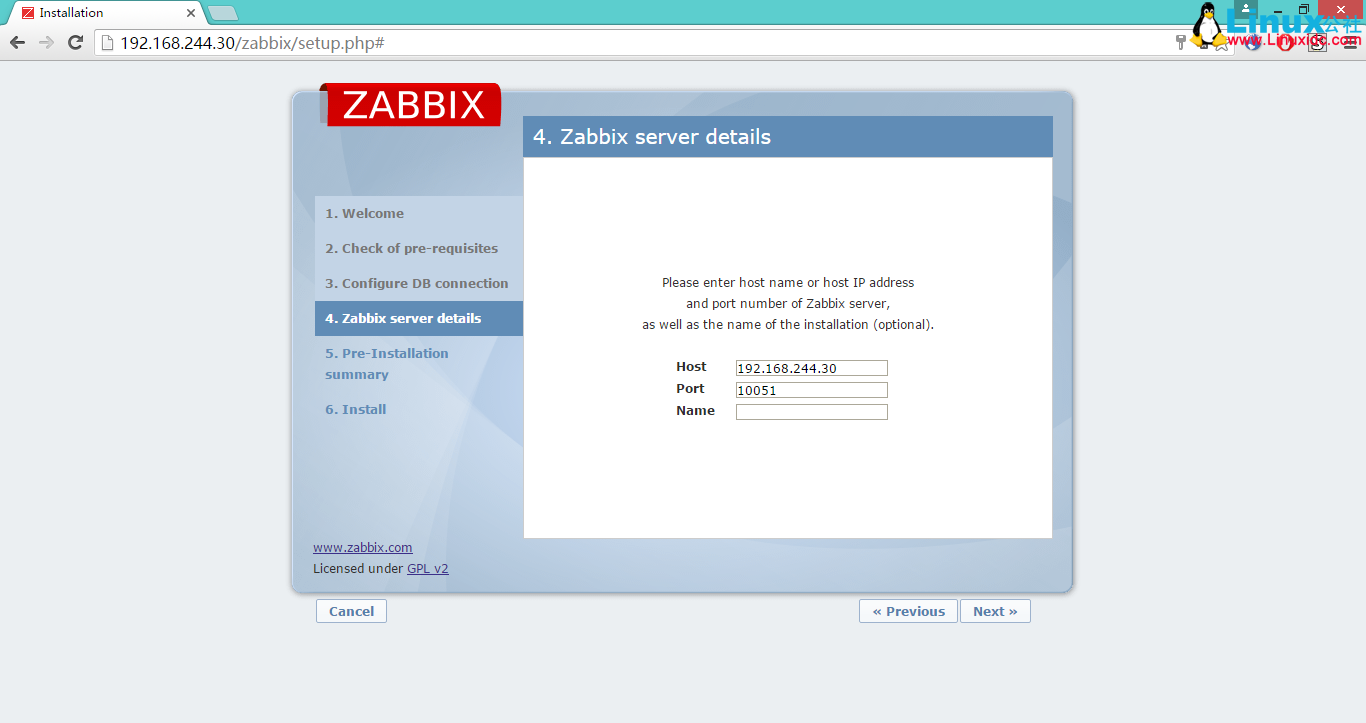This screenshot has width=1366, height=723.
Task: Click the globe extension icon in toolbar
Action: [x=1253, y=42]
